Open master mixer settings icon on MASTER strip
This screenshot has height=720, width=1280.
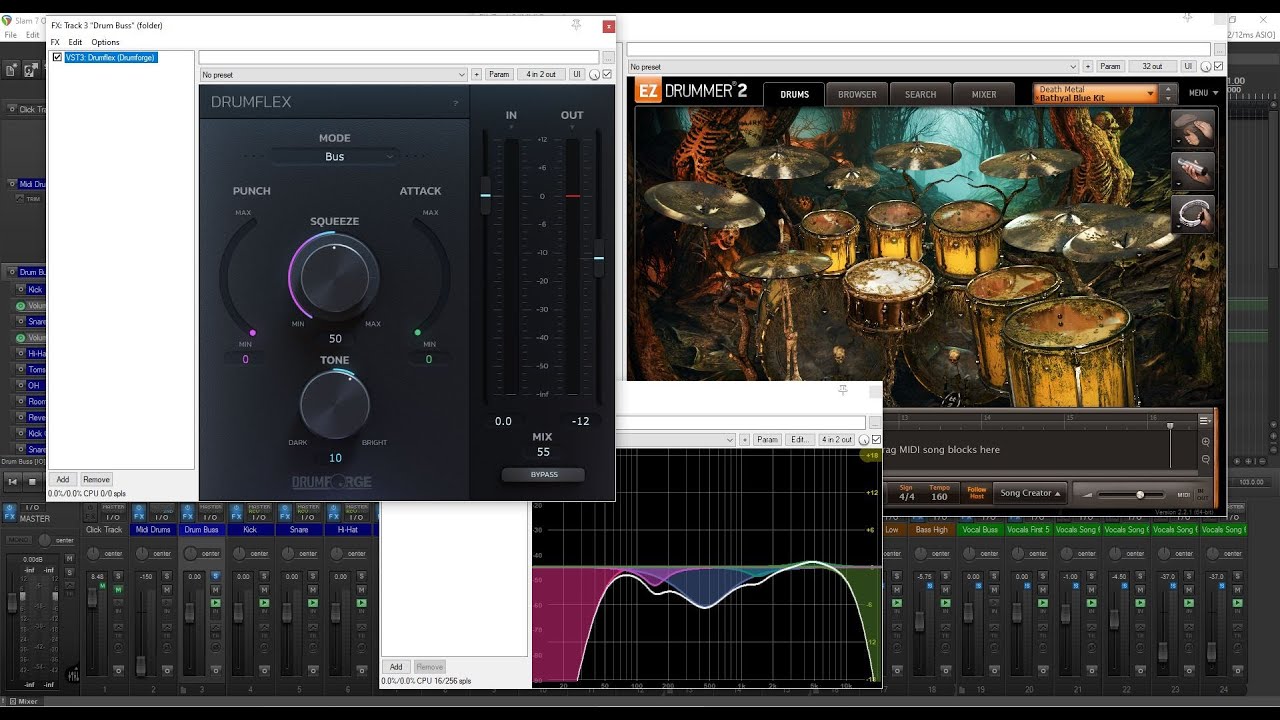(73, 675)
